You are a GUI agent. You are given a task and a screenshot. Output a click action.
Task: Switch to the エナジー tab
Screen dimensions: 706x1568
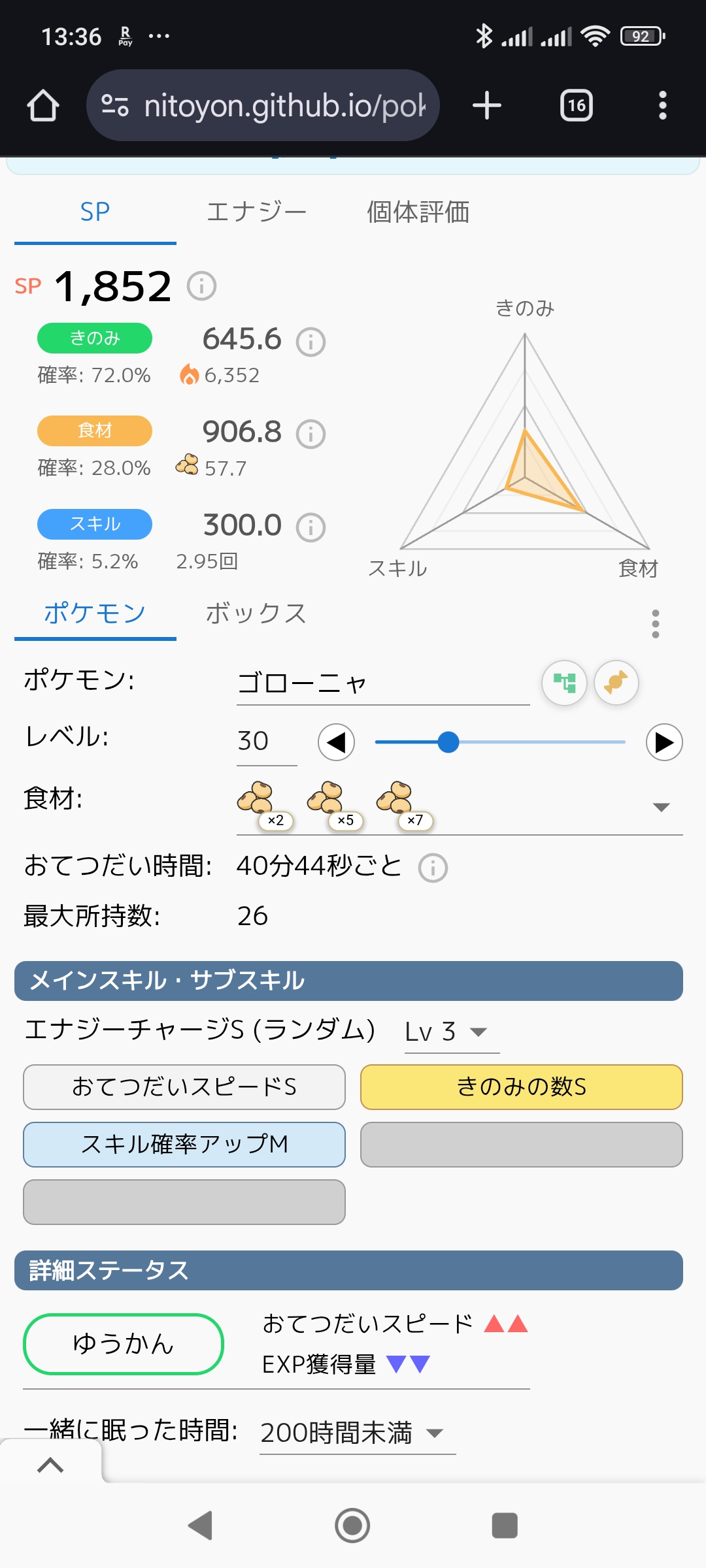pyautogui.click(x=256, y=212)
